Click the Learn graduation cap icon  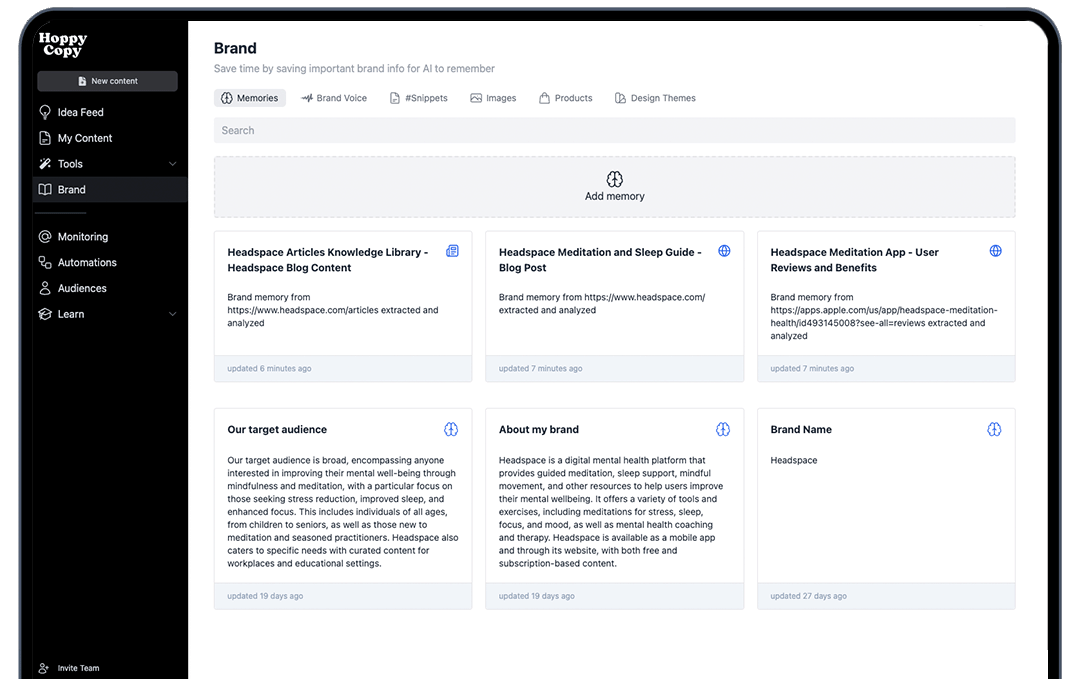[x=45, y=314]
